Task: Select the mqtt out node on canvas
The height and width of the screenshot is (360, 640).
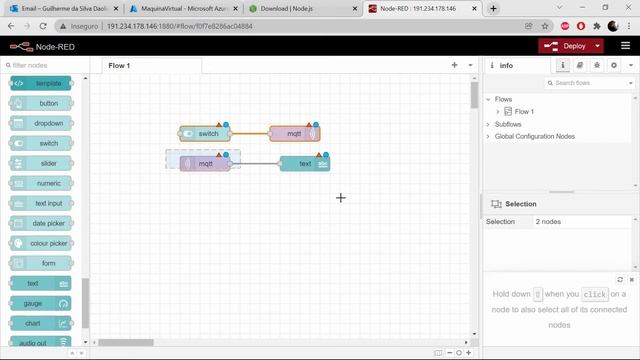Action: (295, 134)
